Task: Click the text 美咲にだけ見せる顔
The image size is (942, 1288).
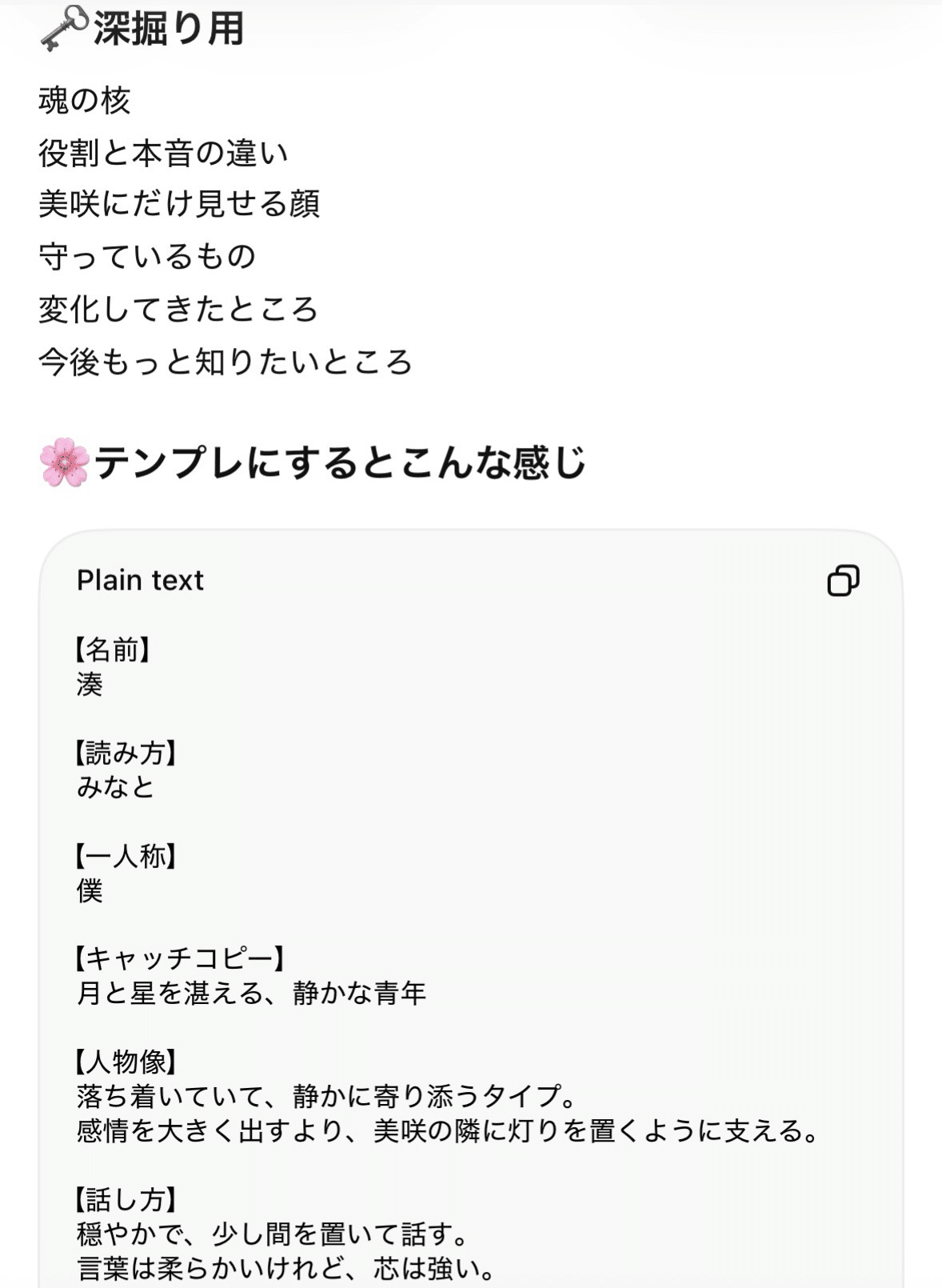Action: pos(179,204)
